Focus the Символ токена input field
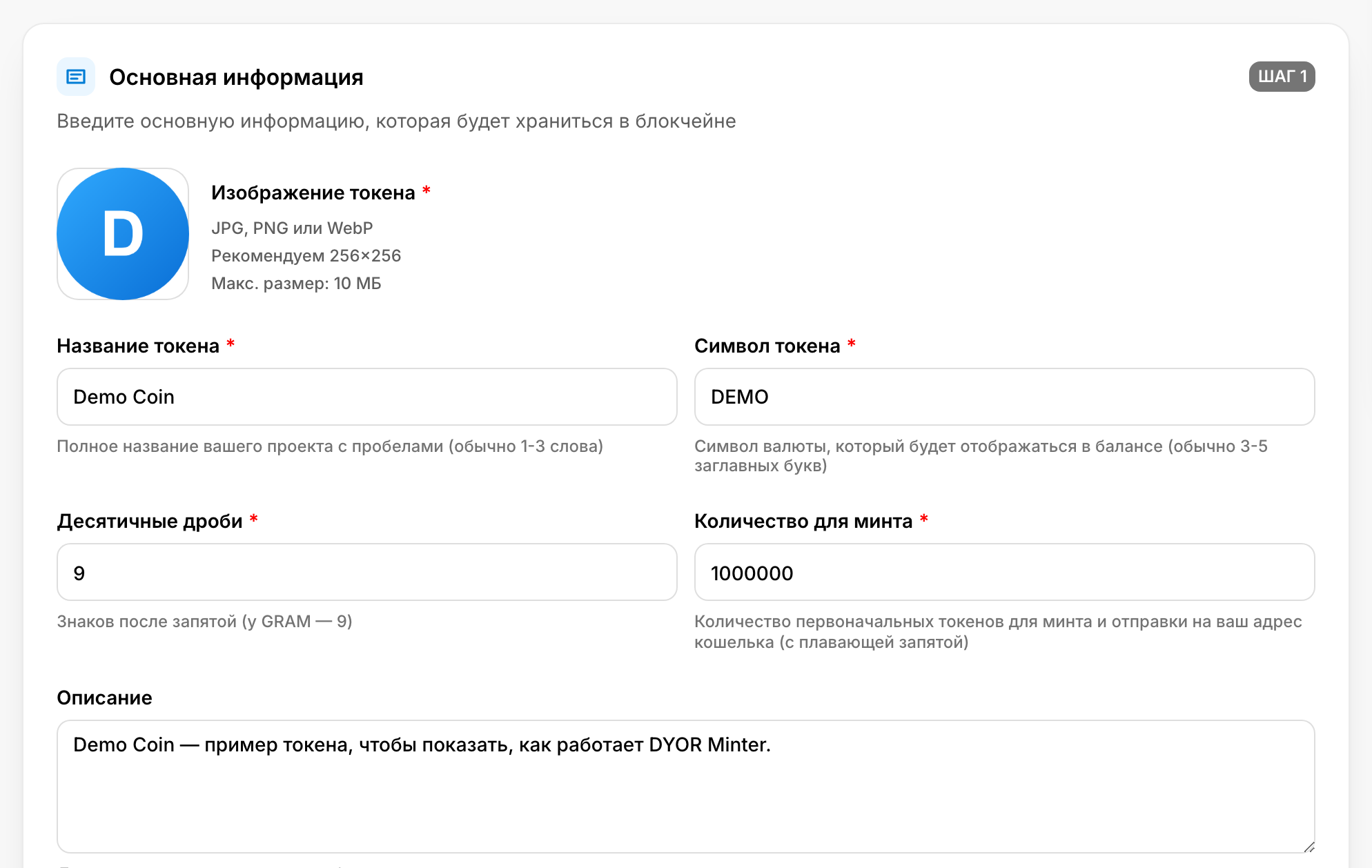The height and width of the screenshot is (868, 1372). point(1004,397)
